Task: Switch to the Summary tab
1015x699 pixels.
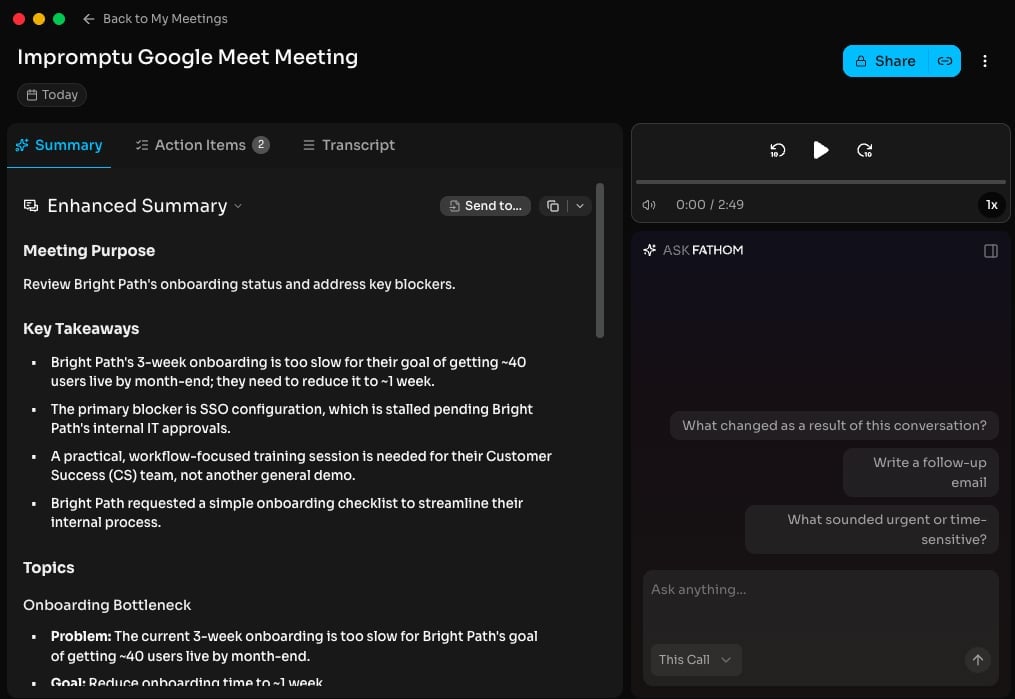Action: (x=59, y=145)
